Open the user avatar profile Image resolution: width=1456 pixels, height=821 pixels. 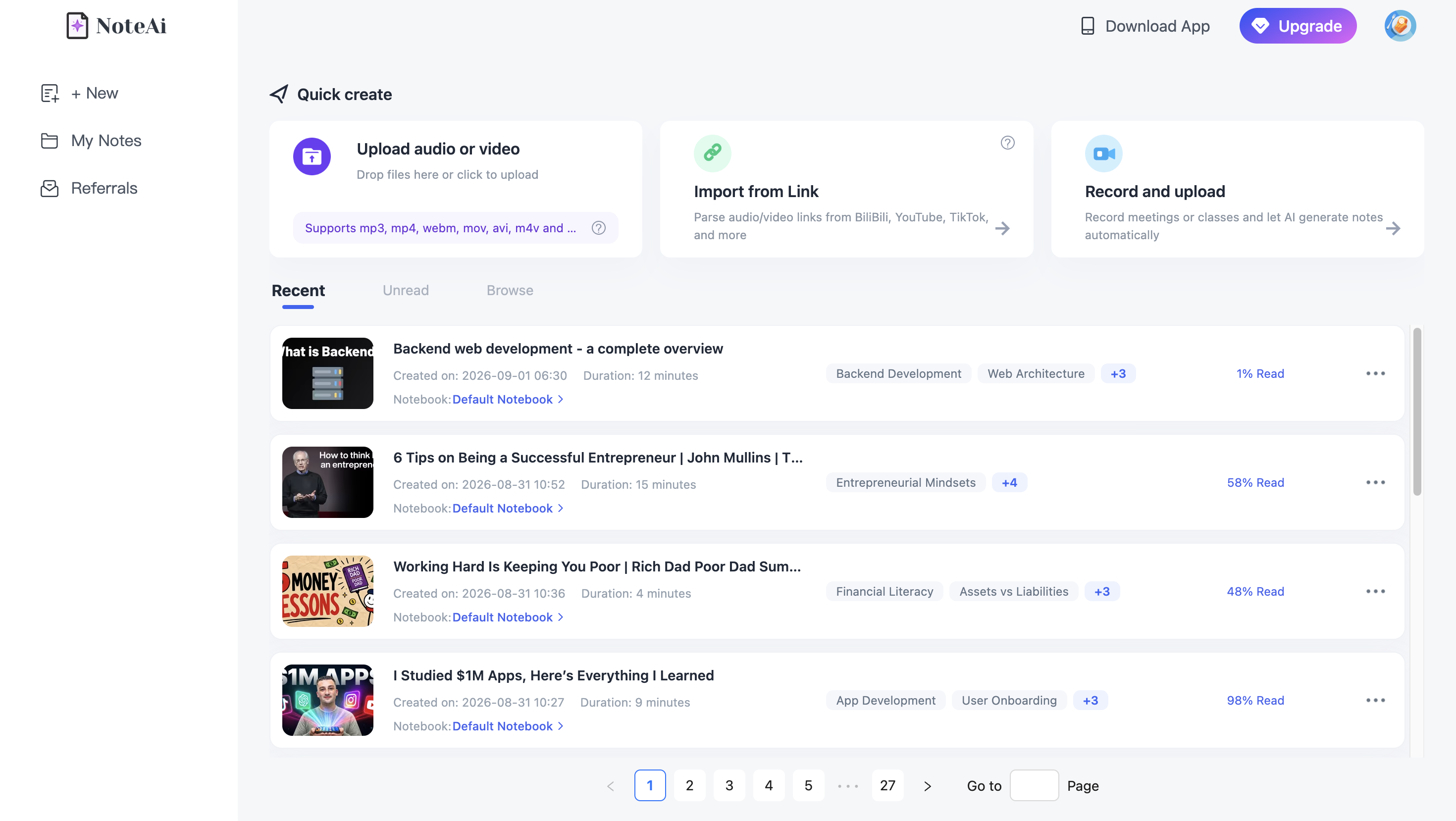(1400, 26)
